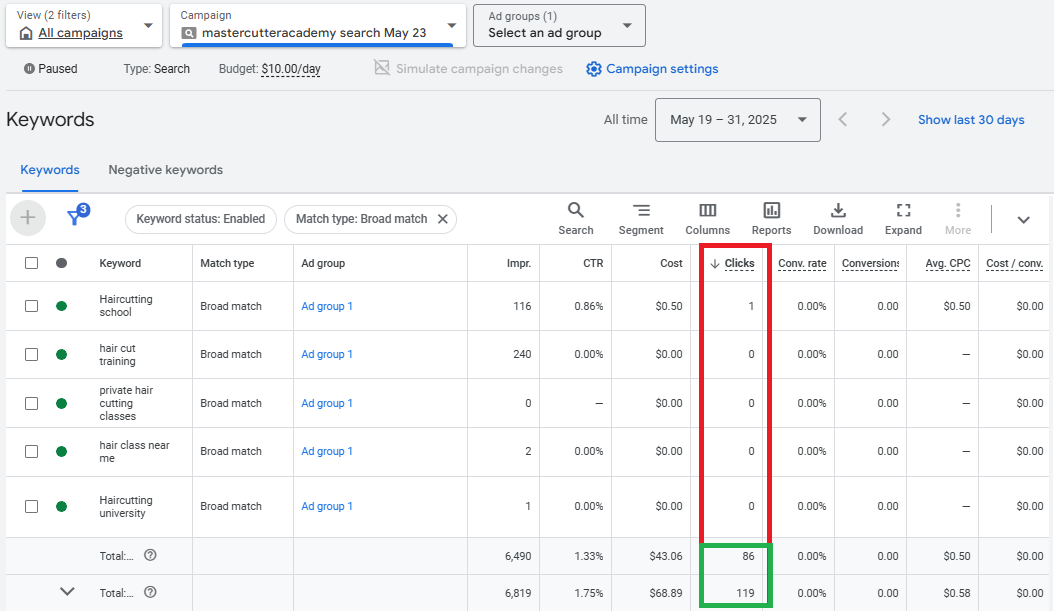Toggle the select-all header checkbox
This screenshot has height=611, width=1054.
click(x=32, y=263)
